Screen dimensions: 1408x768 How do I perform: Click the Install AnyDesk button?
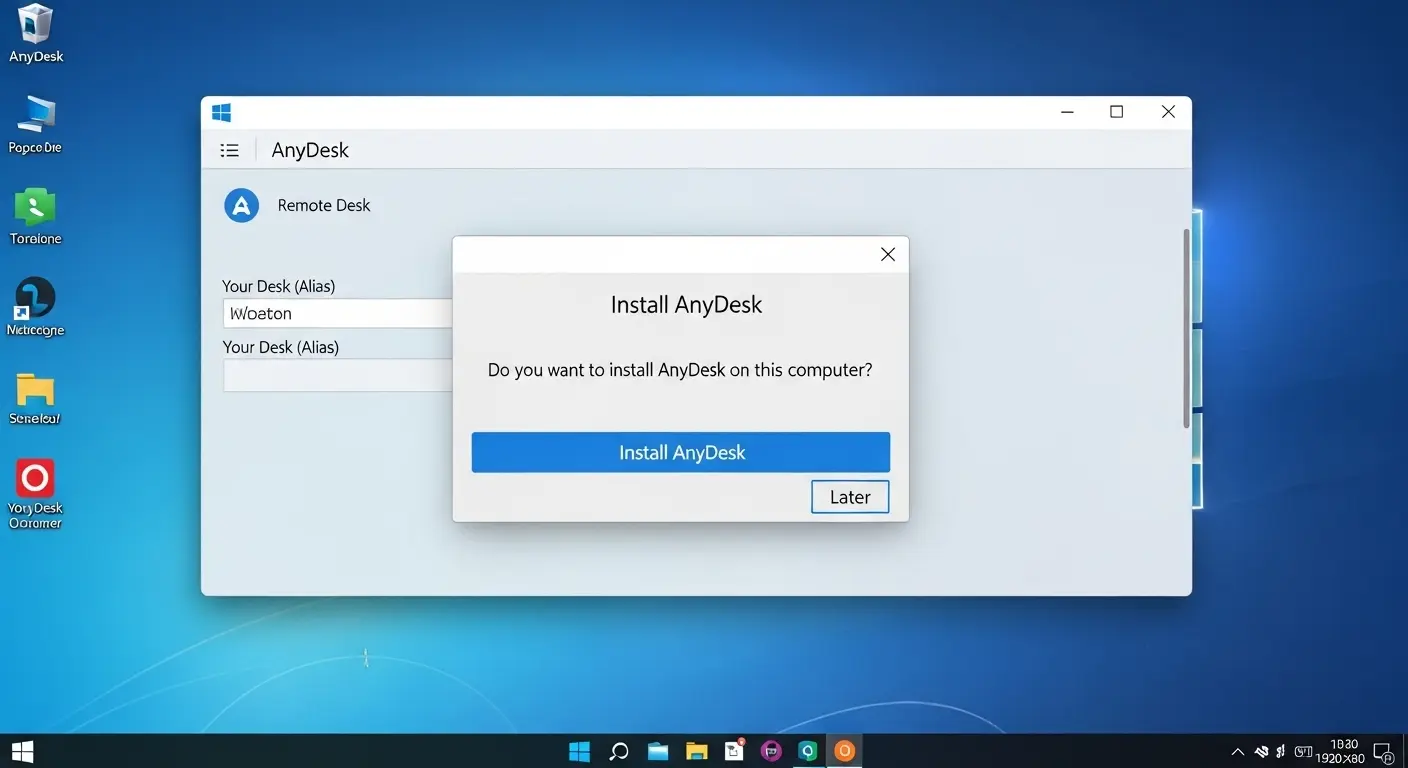click(x=680, y=452)
